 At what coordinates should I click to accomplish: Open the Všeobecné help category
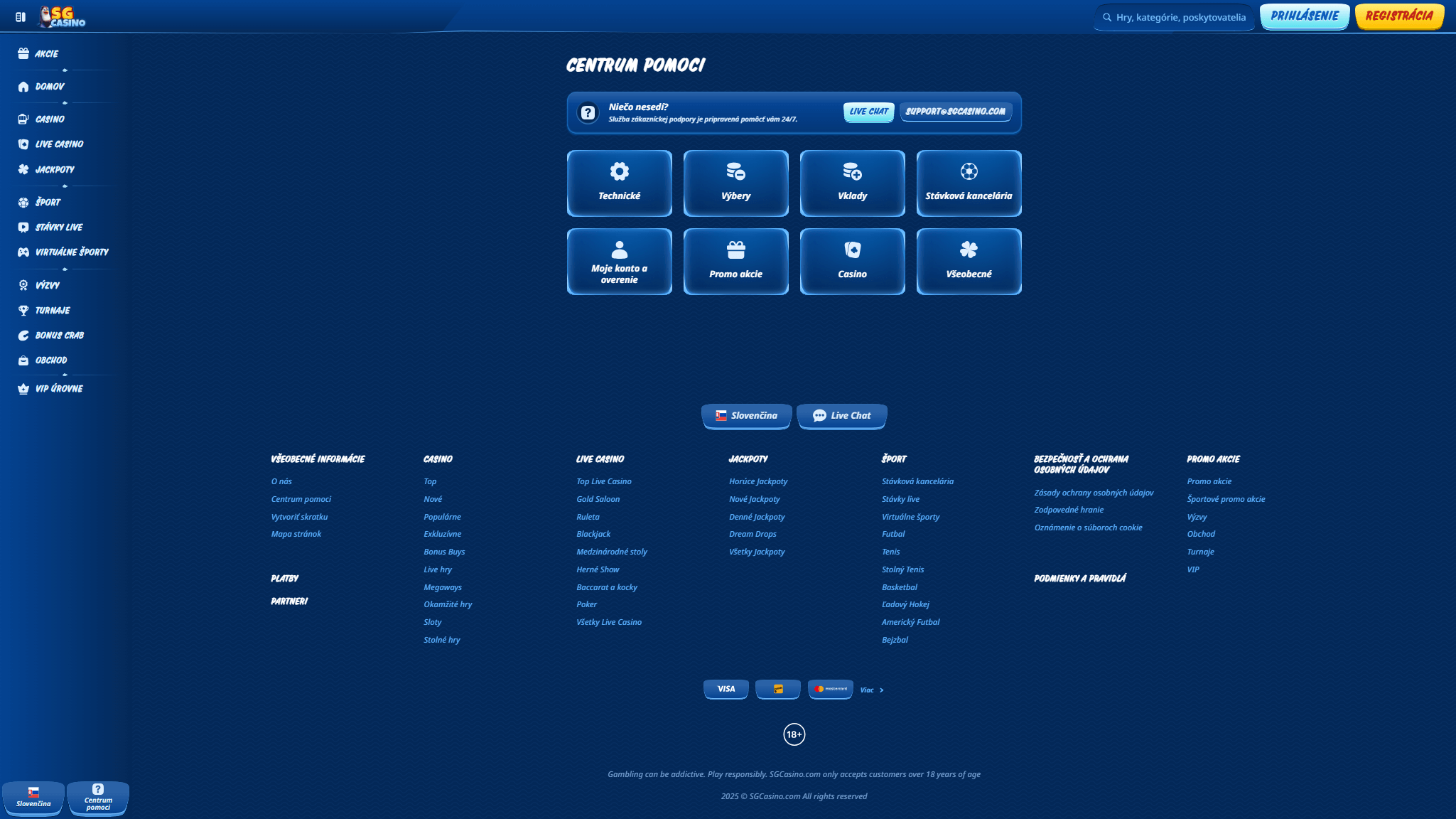(x=969, y=261)
